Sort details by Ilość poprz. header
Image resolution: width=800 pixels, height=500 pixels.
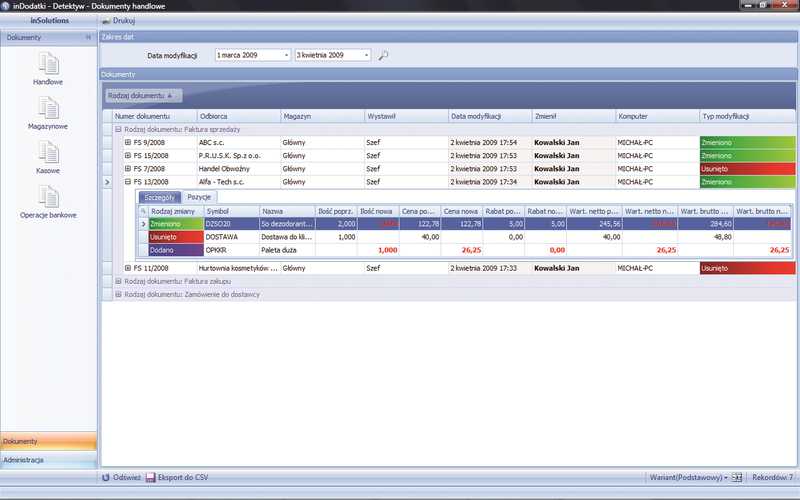(336, 211)
